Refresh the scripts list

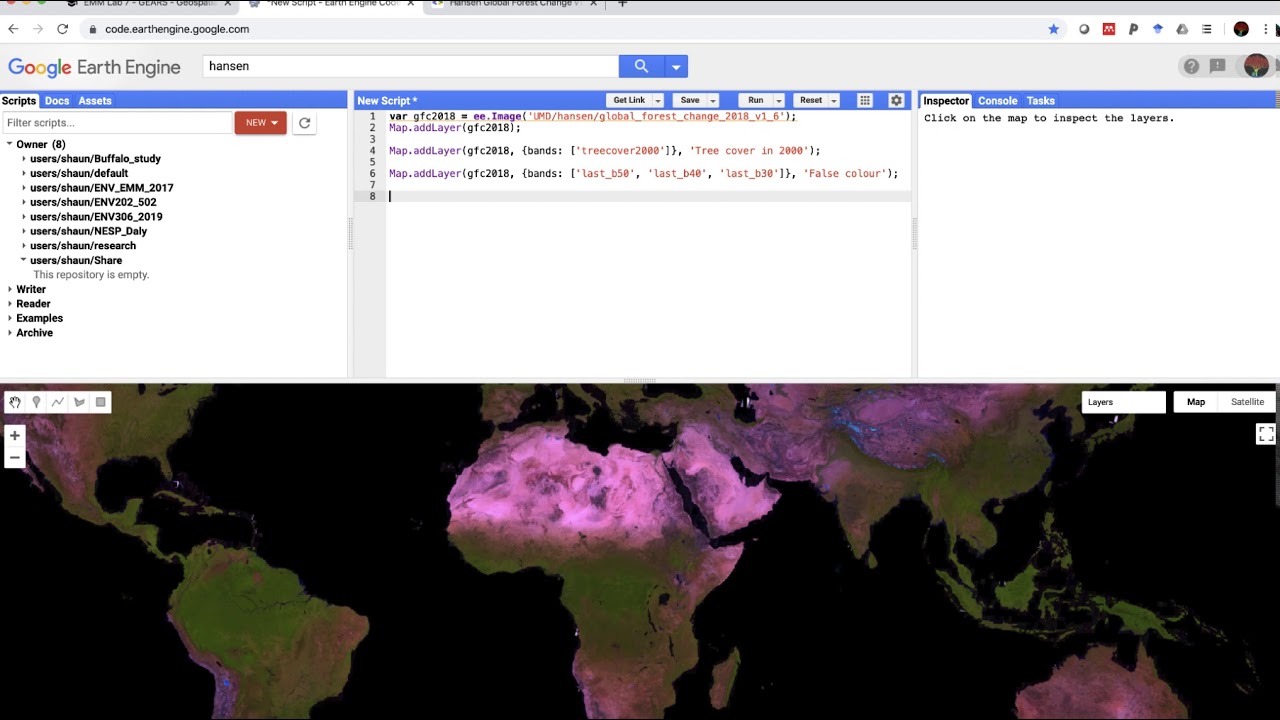304,123
